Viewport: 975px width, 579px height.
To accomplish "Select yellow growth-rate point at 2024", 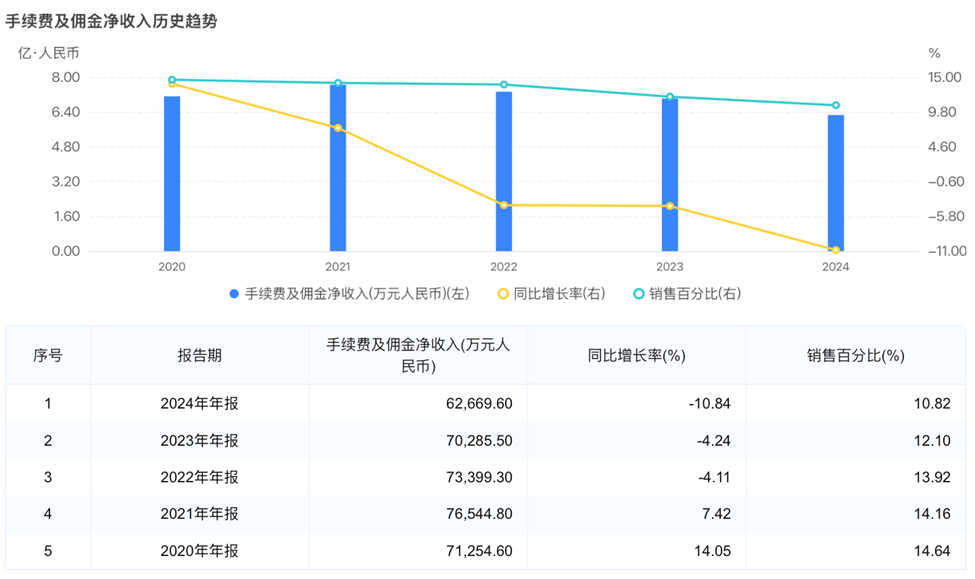I will [835, 249].
